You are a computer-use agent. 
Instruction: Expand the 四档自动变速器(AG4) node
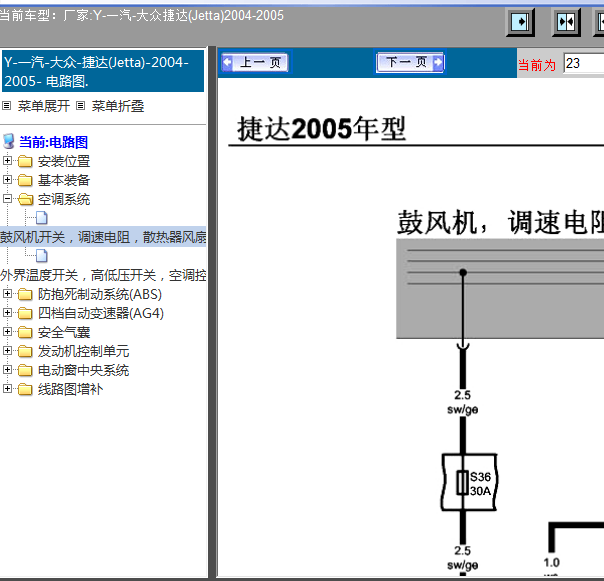[x=7, y=312]
